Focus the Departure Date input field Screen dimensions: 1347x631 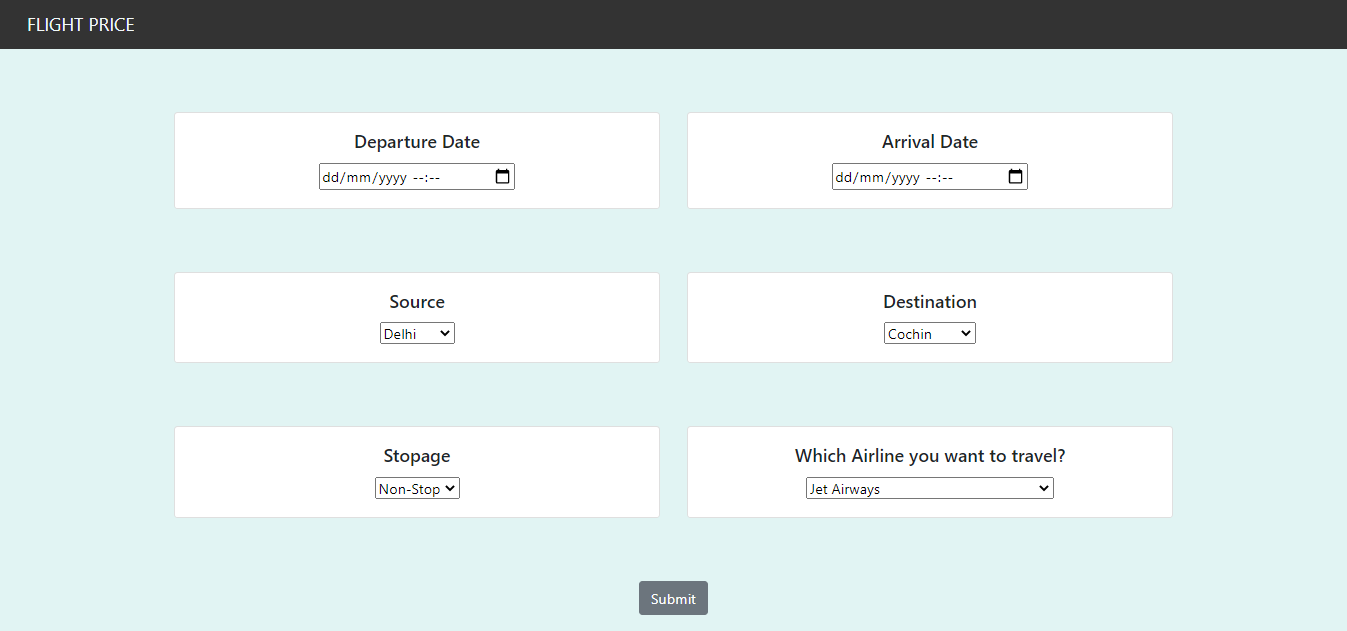click(417, 177)
